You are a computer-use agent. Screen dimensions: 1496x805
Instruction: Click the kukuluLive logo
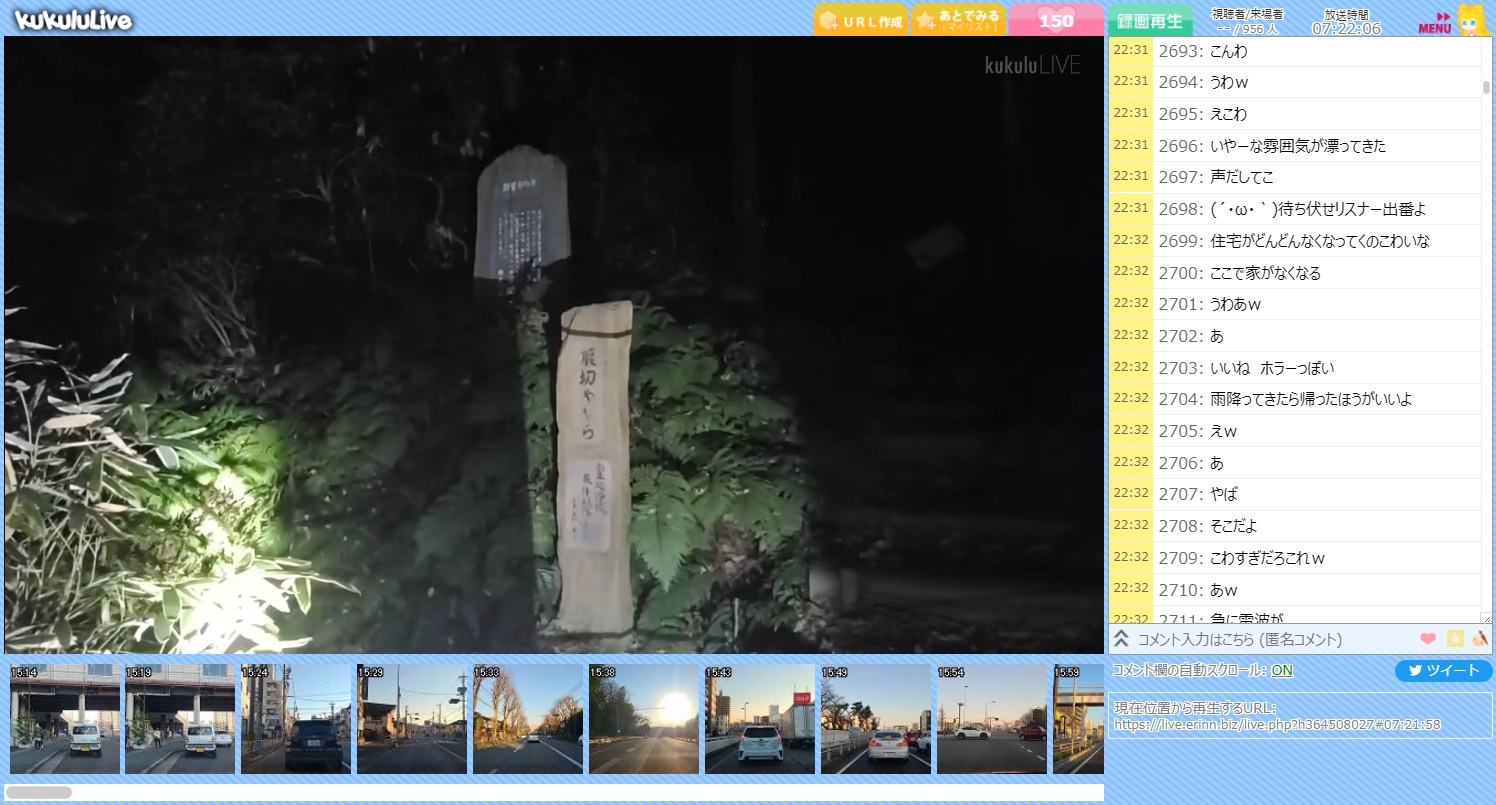[73, 19]
